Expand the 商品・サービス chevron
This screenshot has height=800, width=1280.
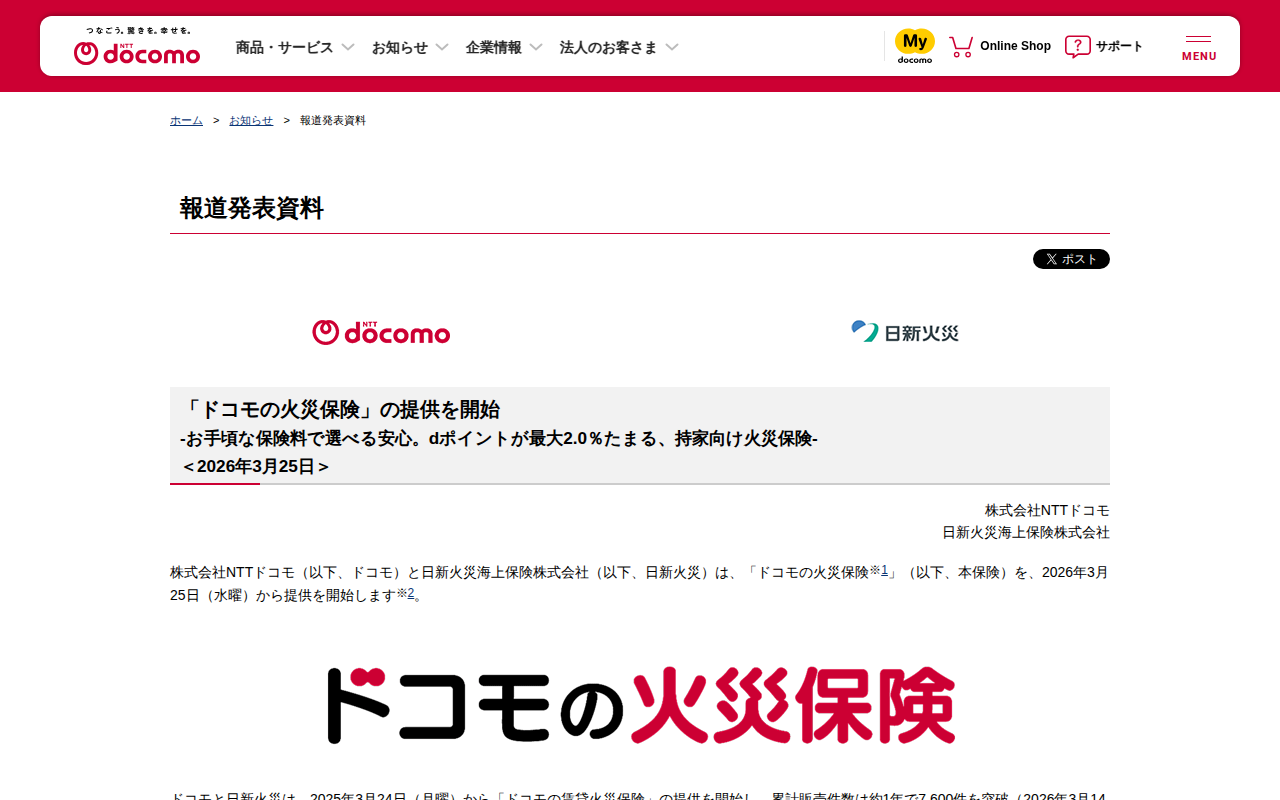348,47
